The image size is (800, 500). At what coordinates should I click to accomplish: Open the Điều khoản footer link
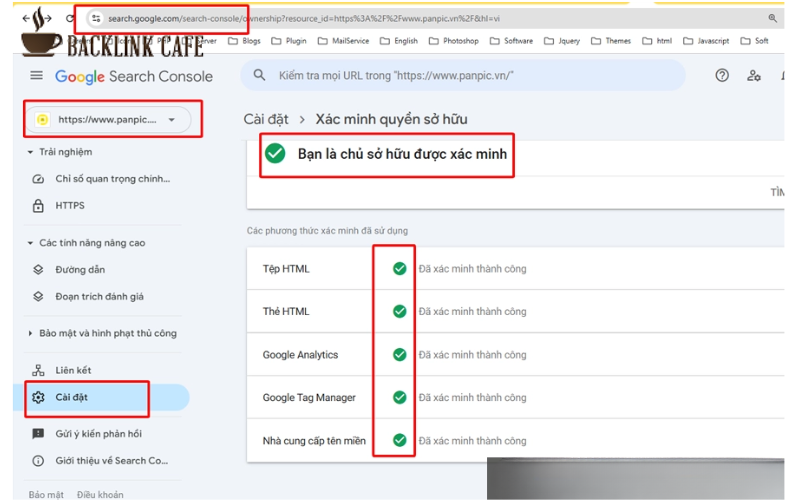pos(100,494)
